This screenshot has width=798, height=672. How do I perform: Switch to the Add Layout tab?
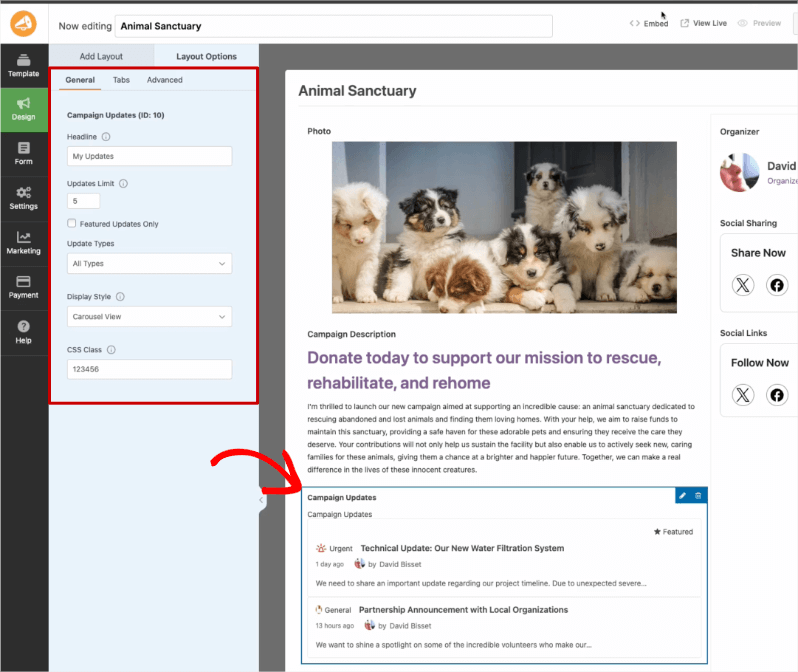(101, 56)
